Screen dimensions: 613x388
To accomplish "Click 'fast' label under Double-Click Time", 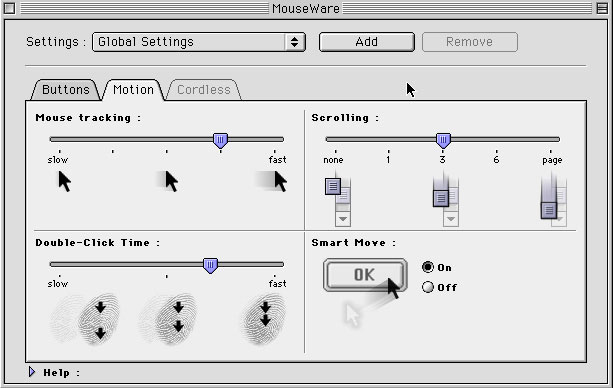I will (x=277, y=284).
